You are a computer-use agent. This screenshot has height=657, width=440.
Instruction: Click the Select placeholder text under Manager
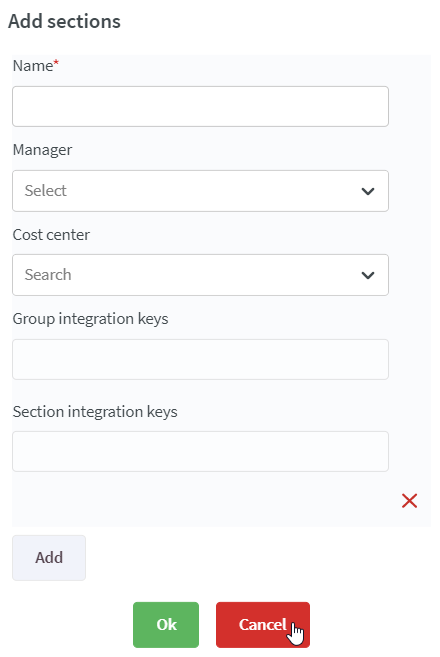[46, 191]
